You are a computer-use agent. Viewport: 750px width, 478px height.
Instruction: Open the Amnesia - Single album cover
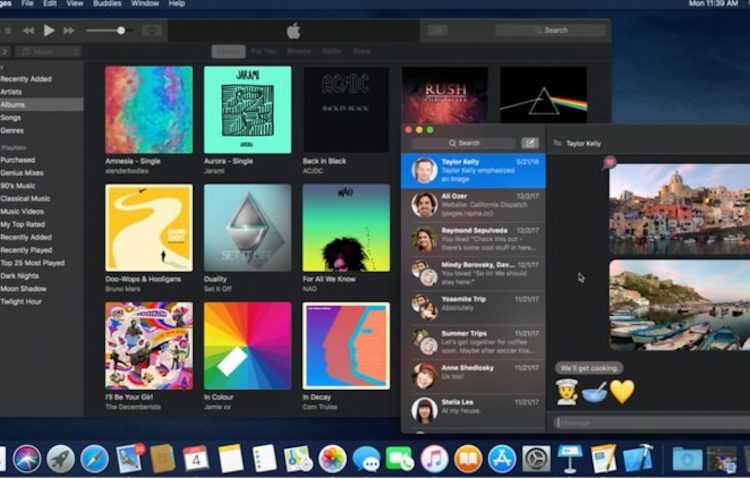149,110
